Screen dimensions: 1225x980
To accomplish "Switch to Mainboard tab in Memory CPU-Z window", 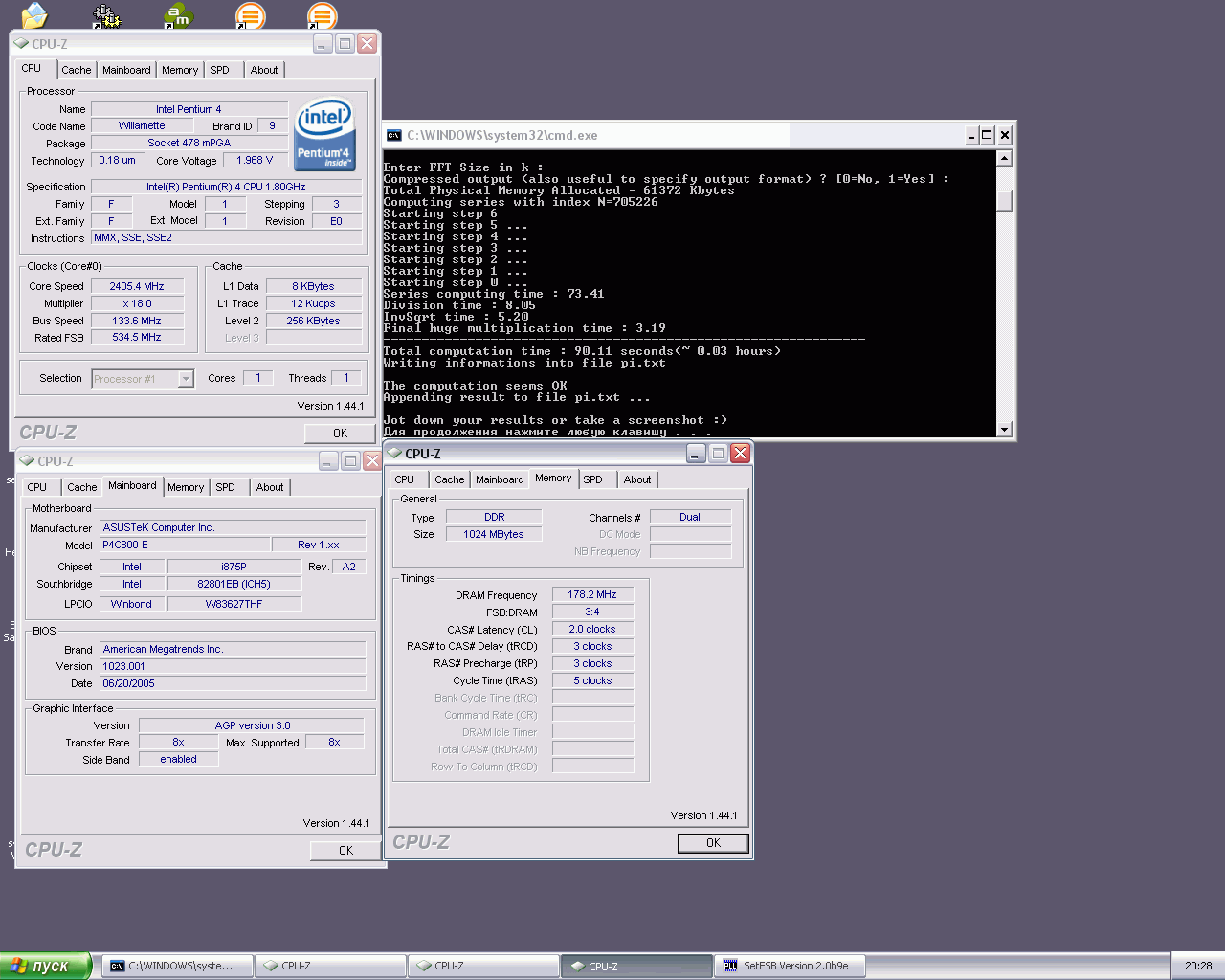I will [500, 479].
